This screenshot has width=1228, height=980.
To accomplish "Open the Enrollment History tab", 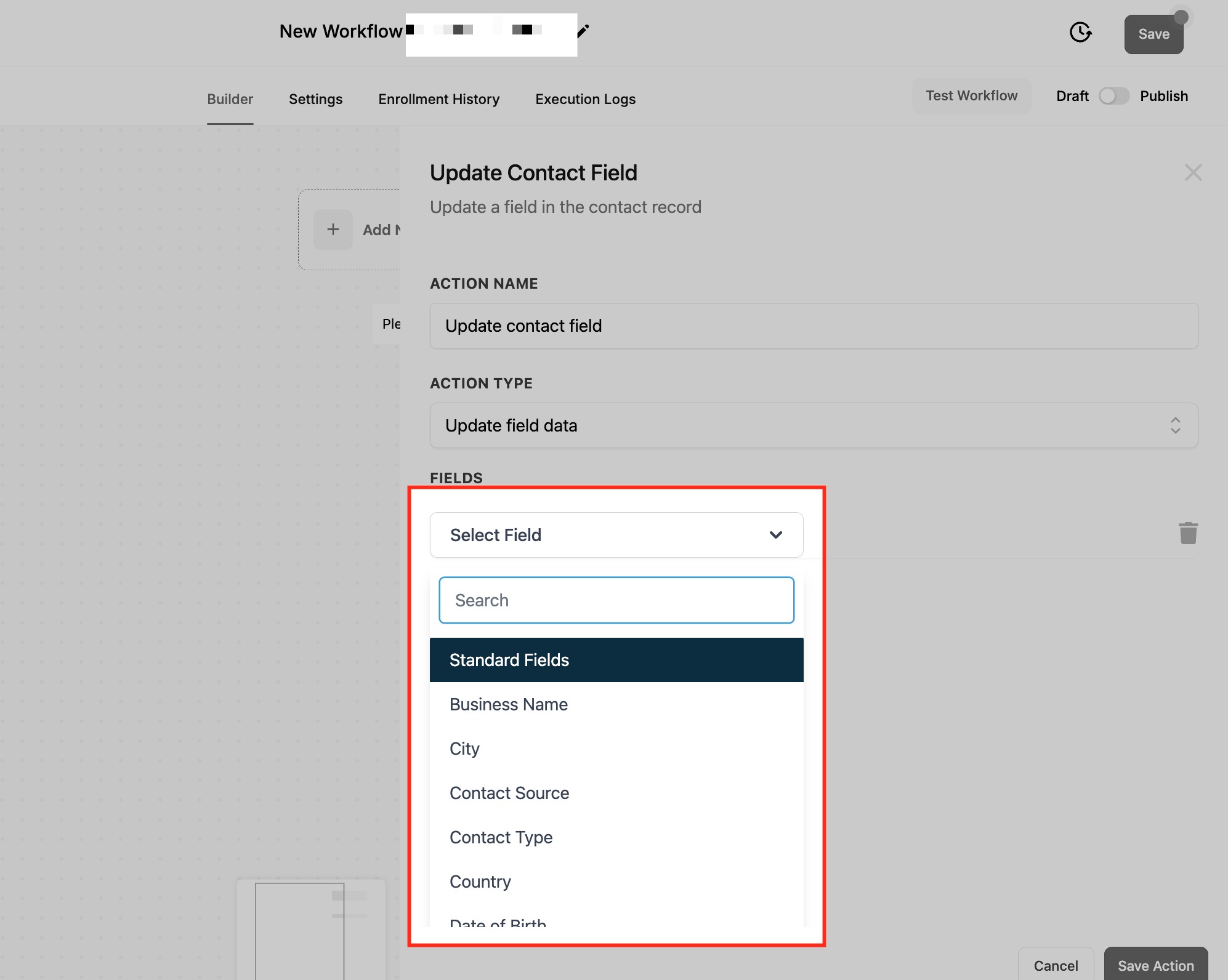I will [438, 99].
